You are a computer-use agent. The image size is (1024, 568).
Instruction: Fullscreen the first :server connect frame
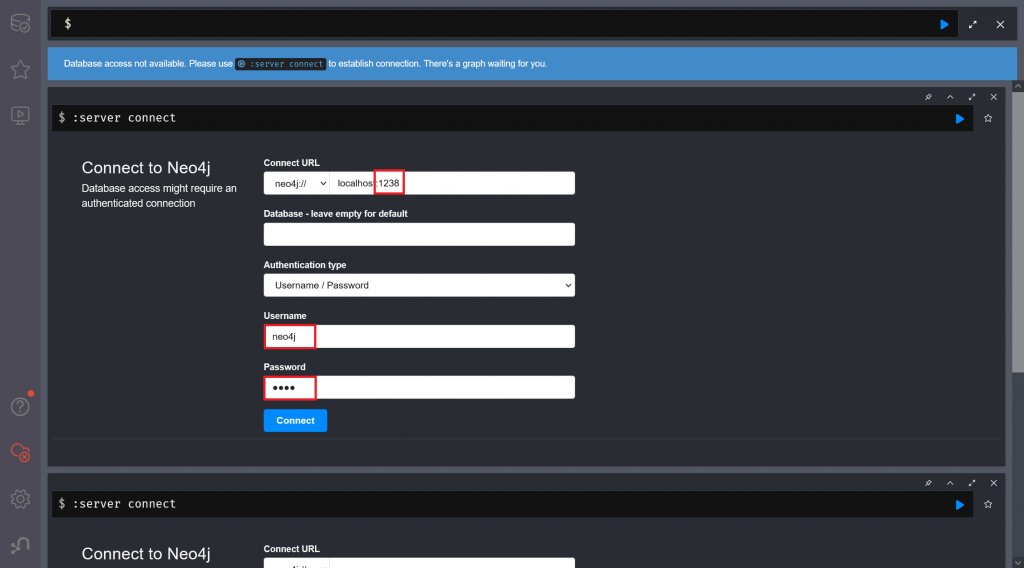tap(972, 97)
